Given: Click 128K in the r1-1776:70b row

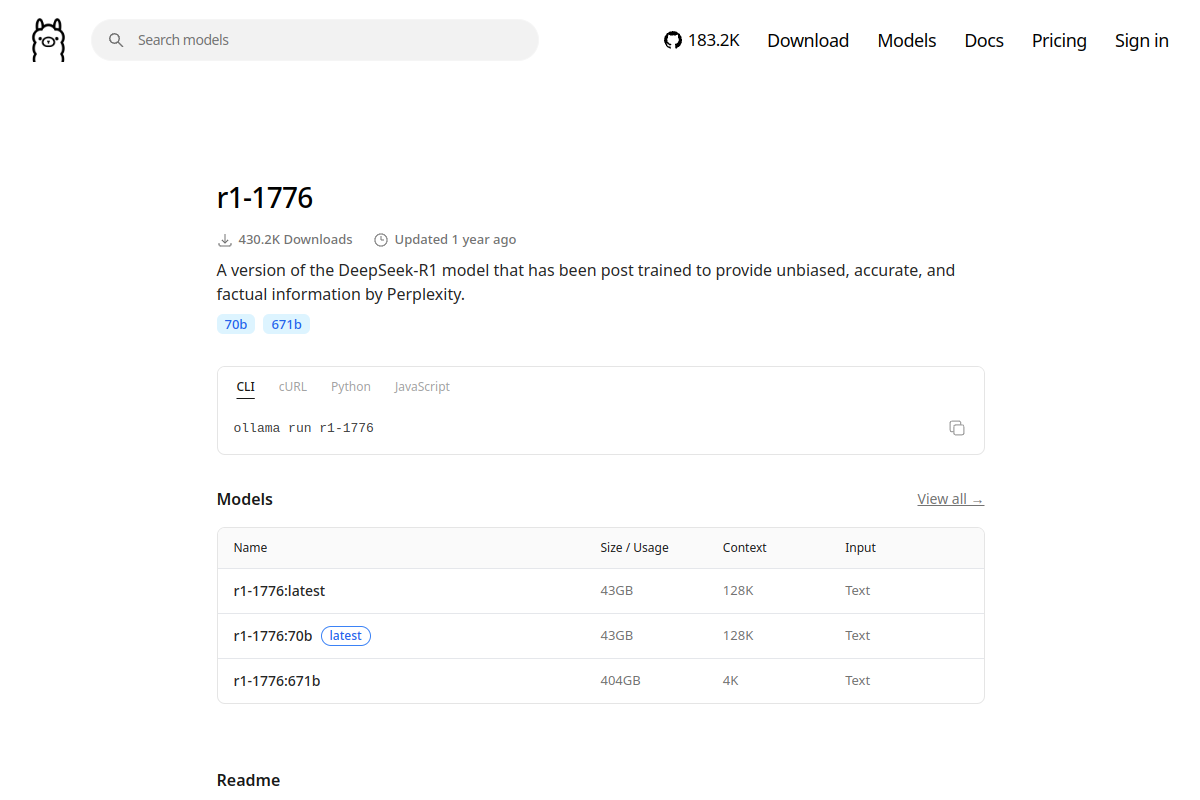Looking at the screenshot, I should (738, 636).
